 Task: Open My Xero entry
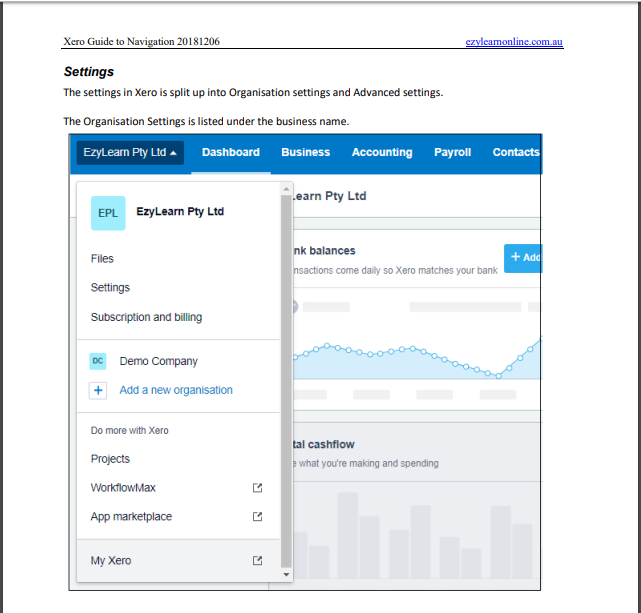pyautogui.click(x=111, y=561)
